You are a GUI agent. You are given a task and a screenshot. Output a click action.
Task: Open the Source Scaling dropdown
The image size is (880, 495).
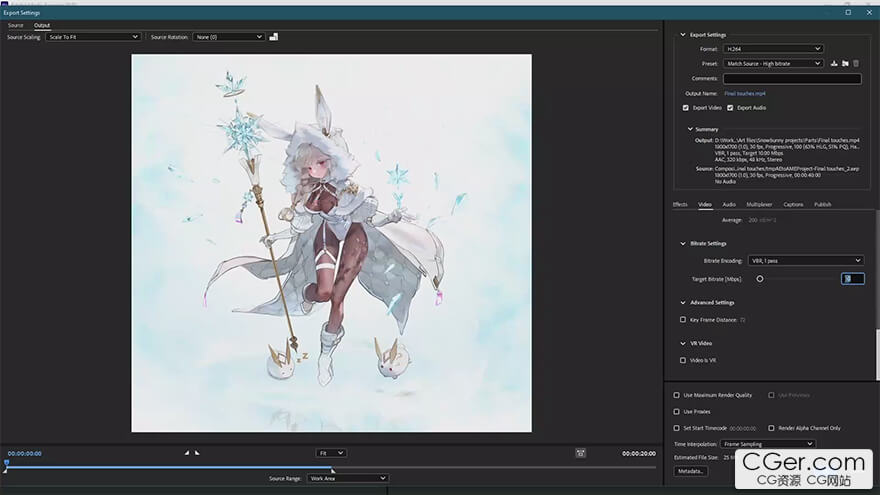[93, 37]
